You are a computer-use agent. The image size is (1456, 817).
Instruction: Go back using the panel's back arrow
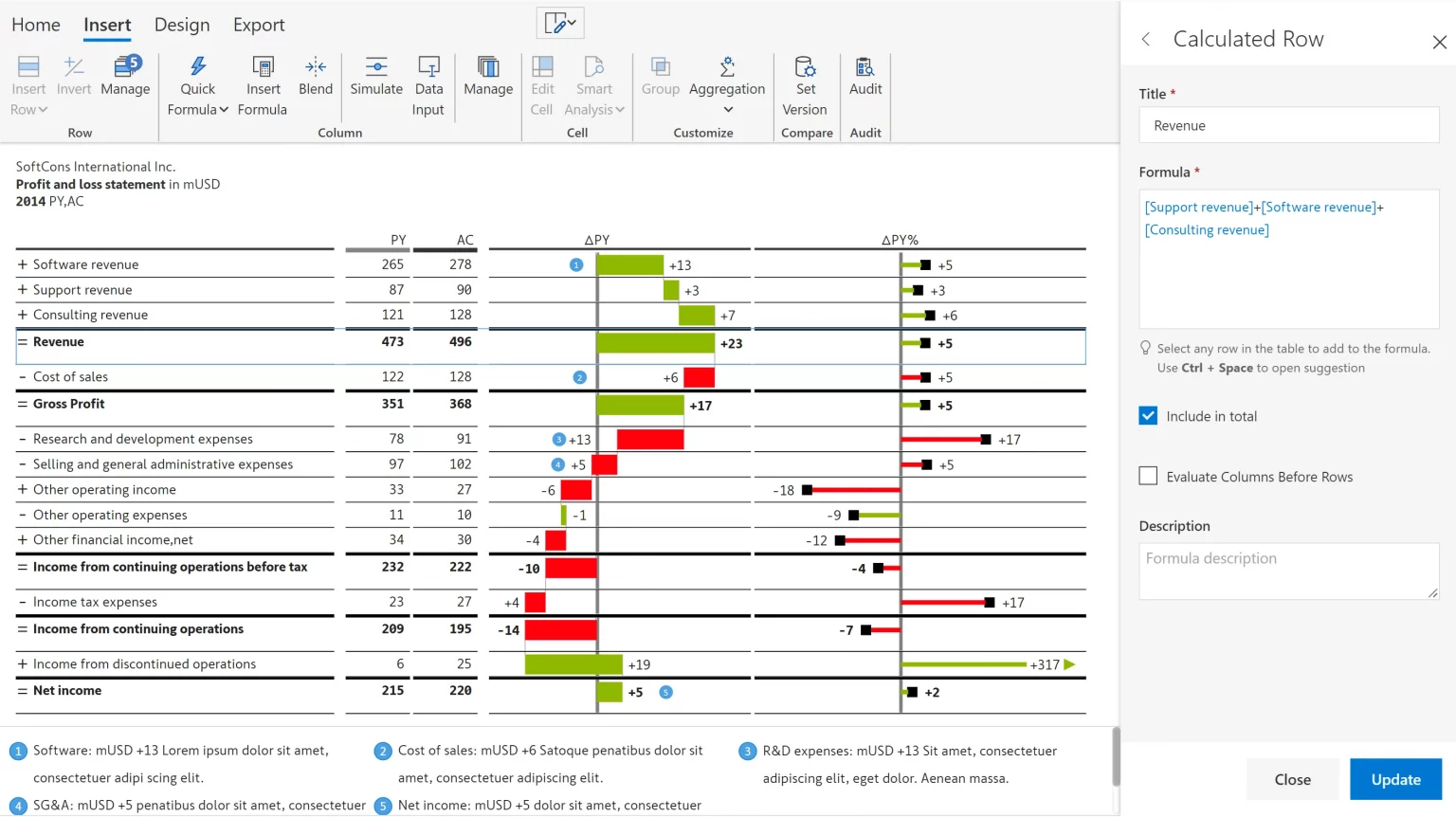(1146, 39)
